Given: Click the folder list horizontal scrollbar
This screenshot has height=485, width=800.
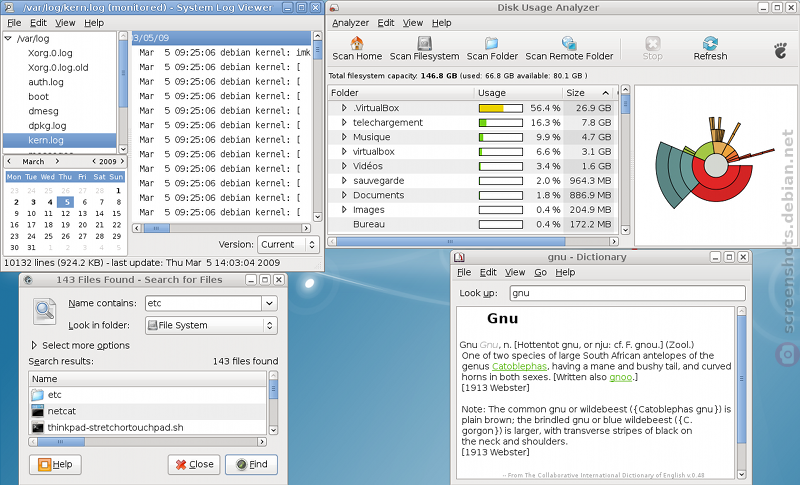Looking at the screenshot, I should pos(472,241).
